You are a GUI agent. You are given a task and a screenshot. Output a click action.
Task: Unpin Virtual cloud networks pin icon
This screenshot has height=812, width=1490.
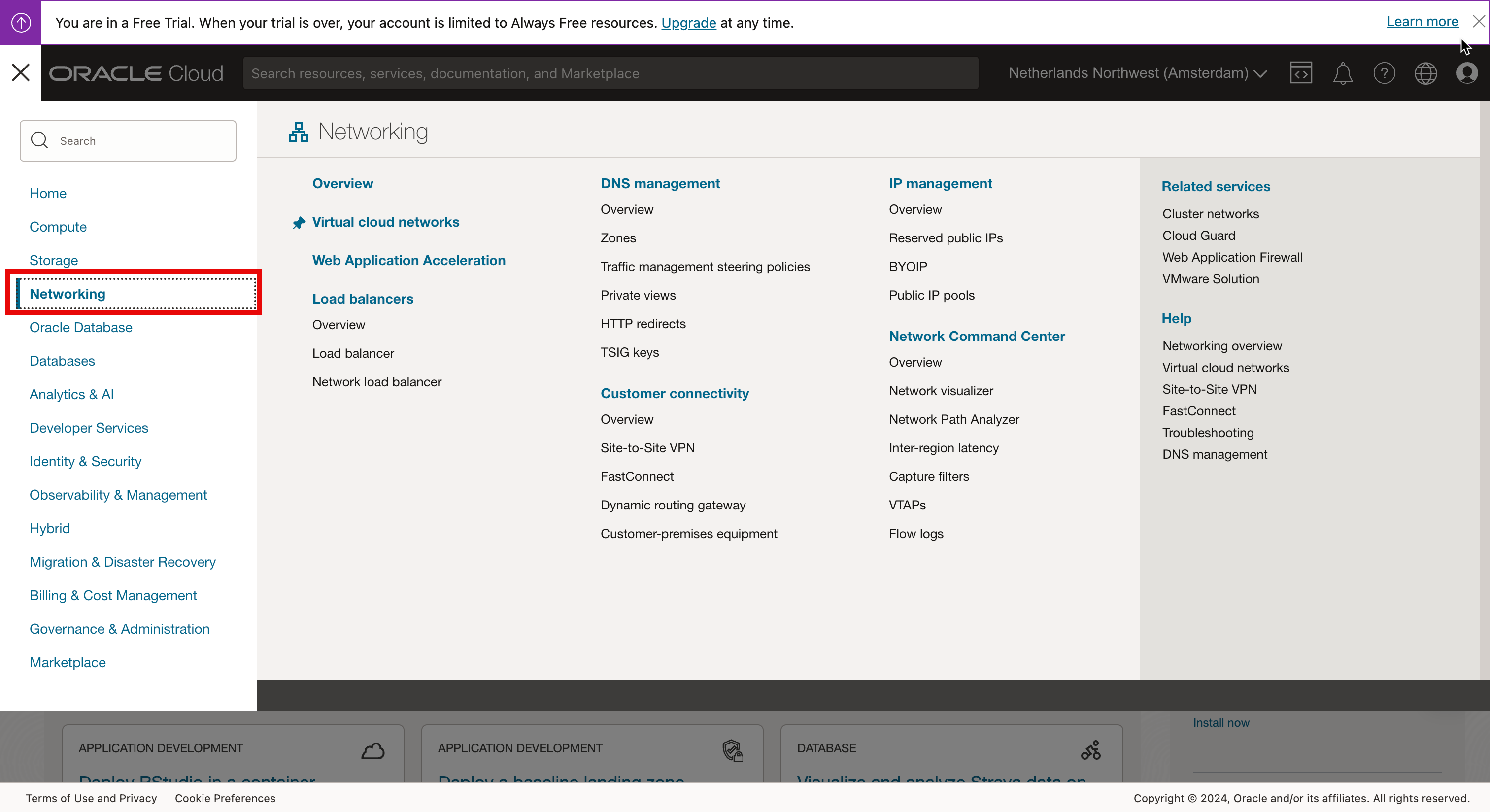[299, 223]
